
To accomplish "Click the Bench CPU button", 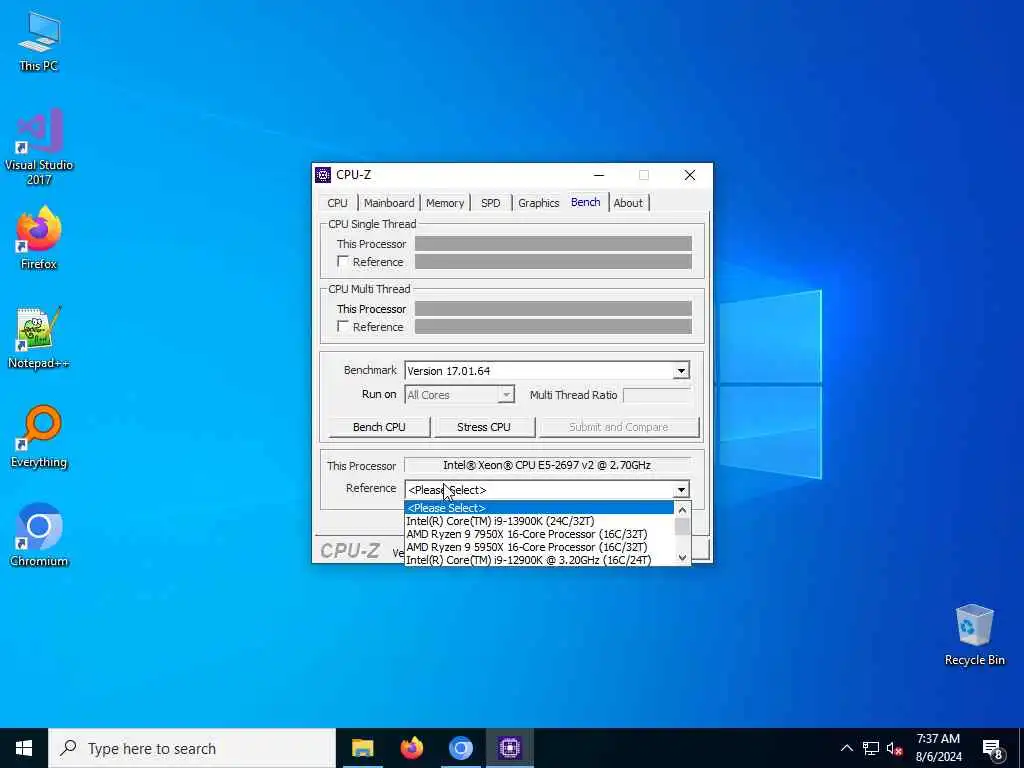I will click(x=379, y=427).
